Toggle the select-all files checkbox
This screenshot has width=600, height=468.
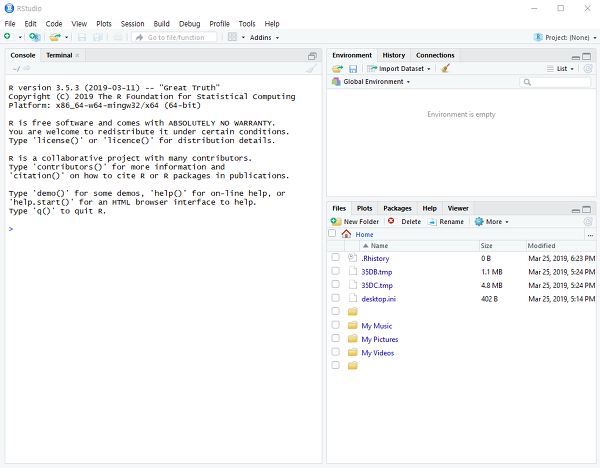[332, 233]
